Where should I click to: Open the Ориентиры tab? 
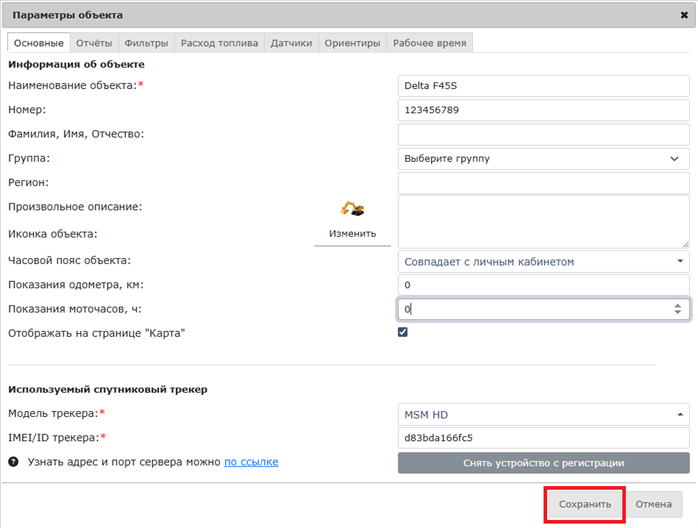[x=352, y=43]
